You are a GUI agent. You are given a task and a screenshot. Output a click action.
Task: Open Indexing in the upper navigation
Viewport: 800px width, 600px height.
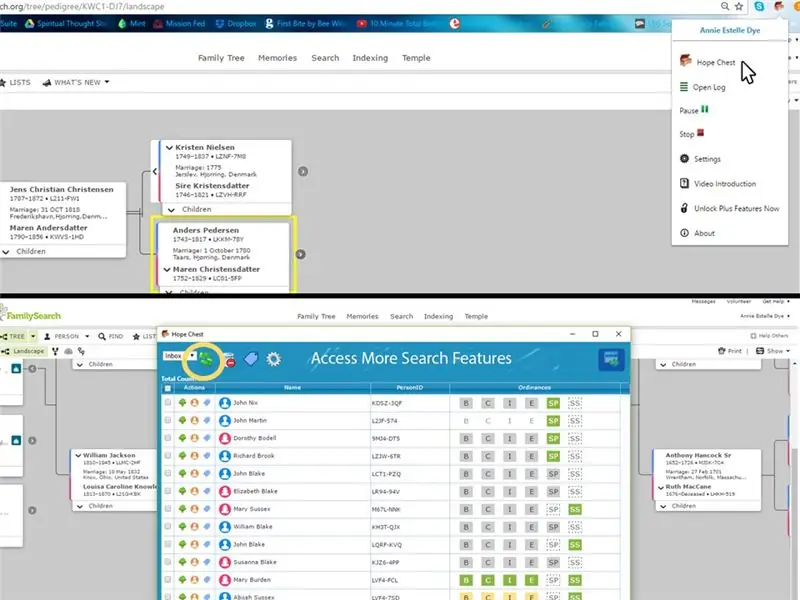370,58
